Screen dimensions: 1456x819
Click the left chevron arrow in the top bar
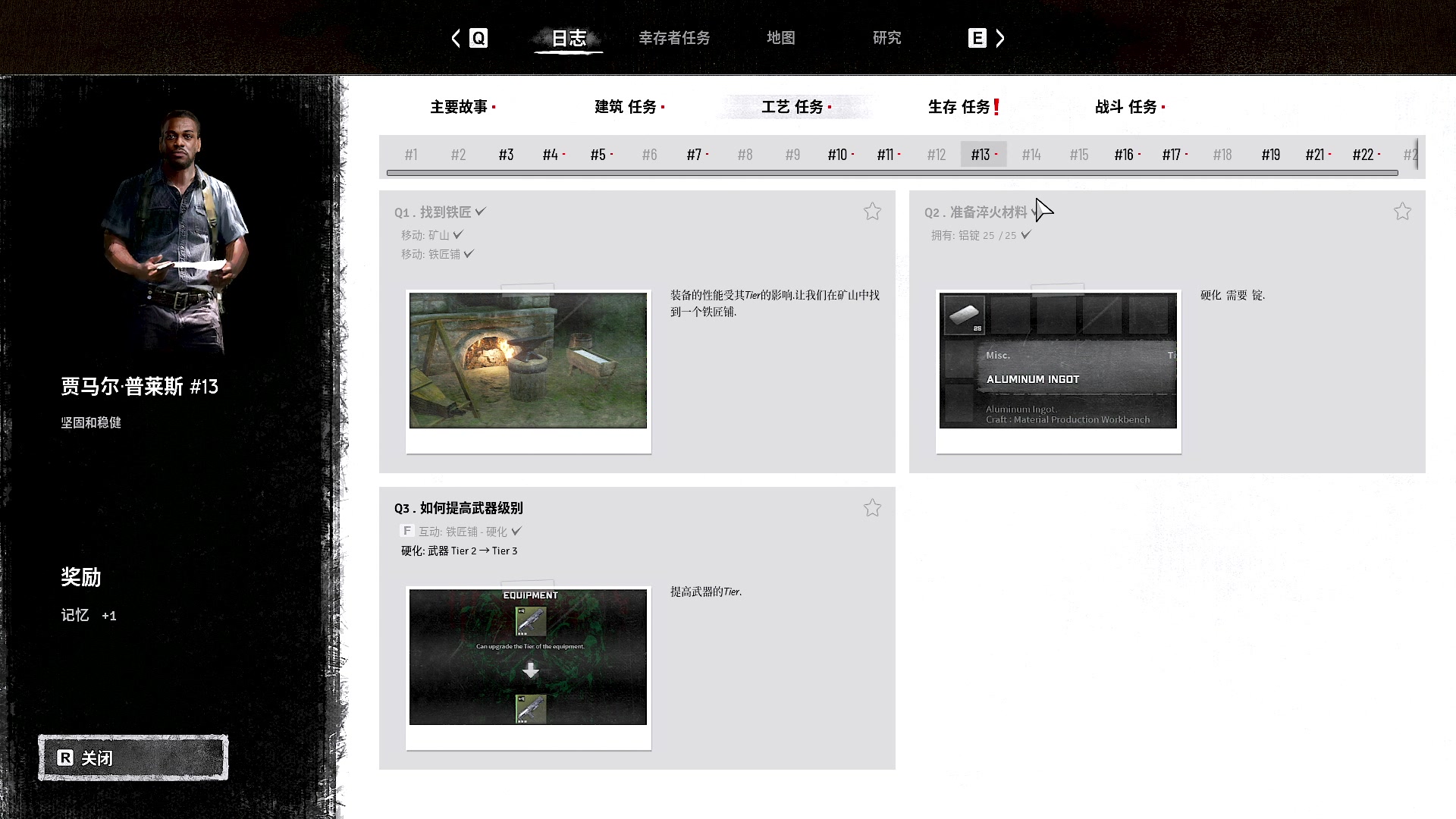456,38
